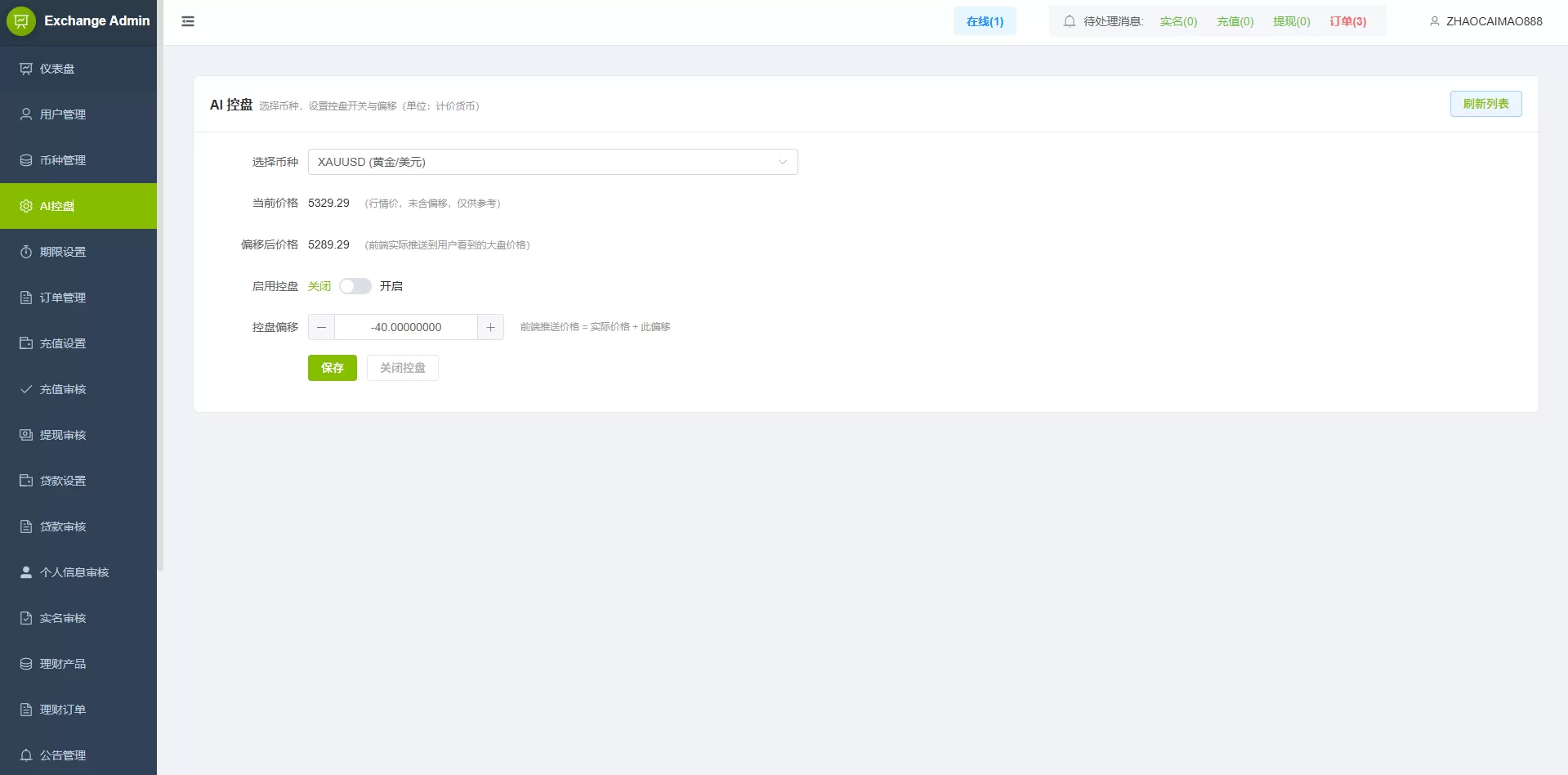1568x775 pixels.
Task: Increase 控盘偏移 with the plus button
Action: click(x=490, y=327)
